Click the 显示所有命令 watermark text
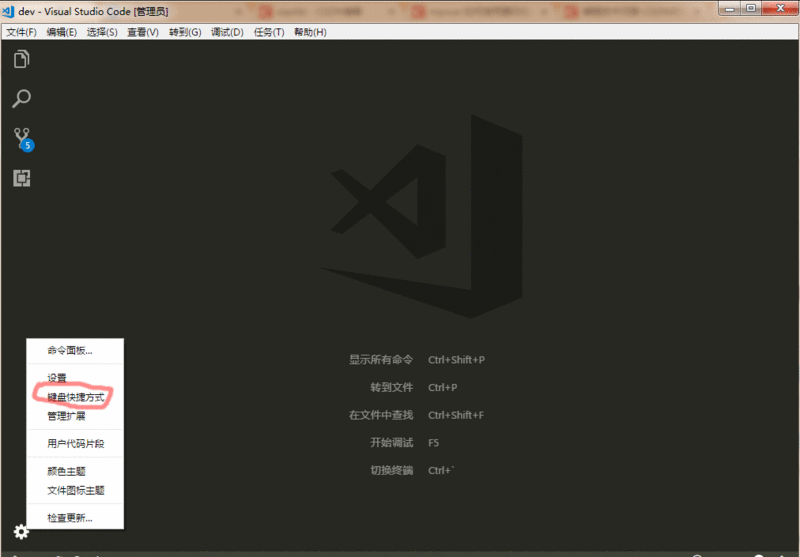The width and height of the screenshot is (800, 557). 381,360
